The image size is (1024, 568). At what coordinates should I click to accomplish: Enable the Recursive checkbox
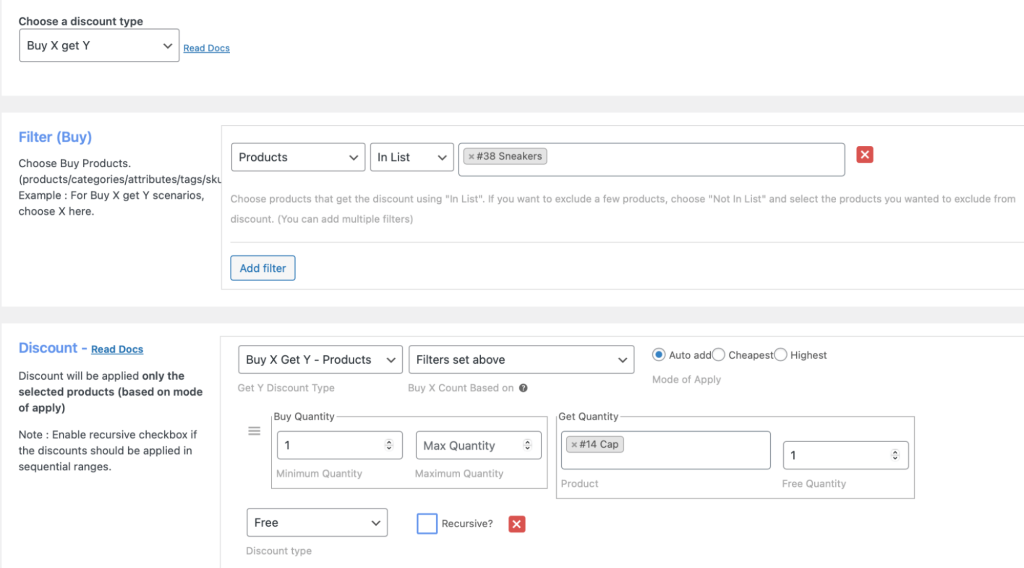click(427, 523)
